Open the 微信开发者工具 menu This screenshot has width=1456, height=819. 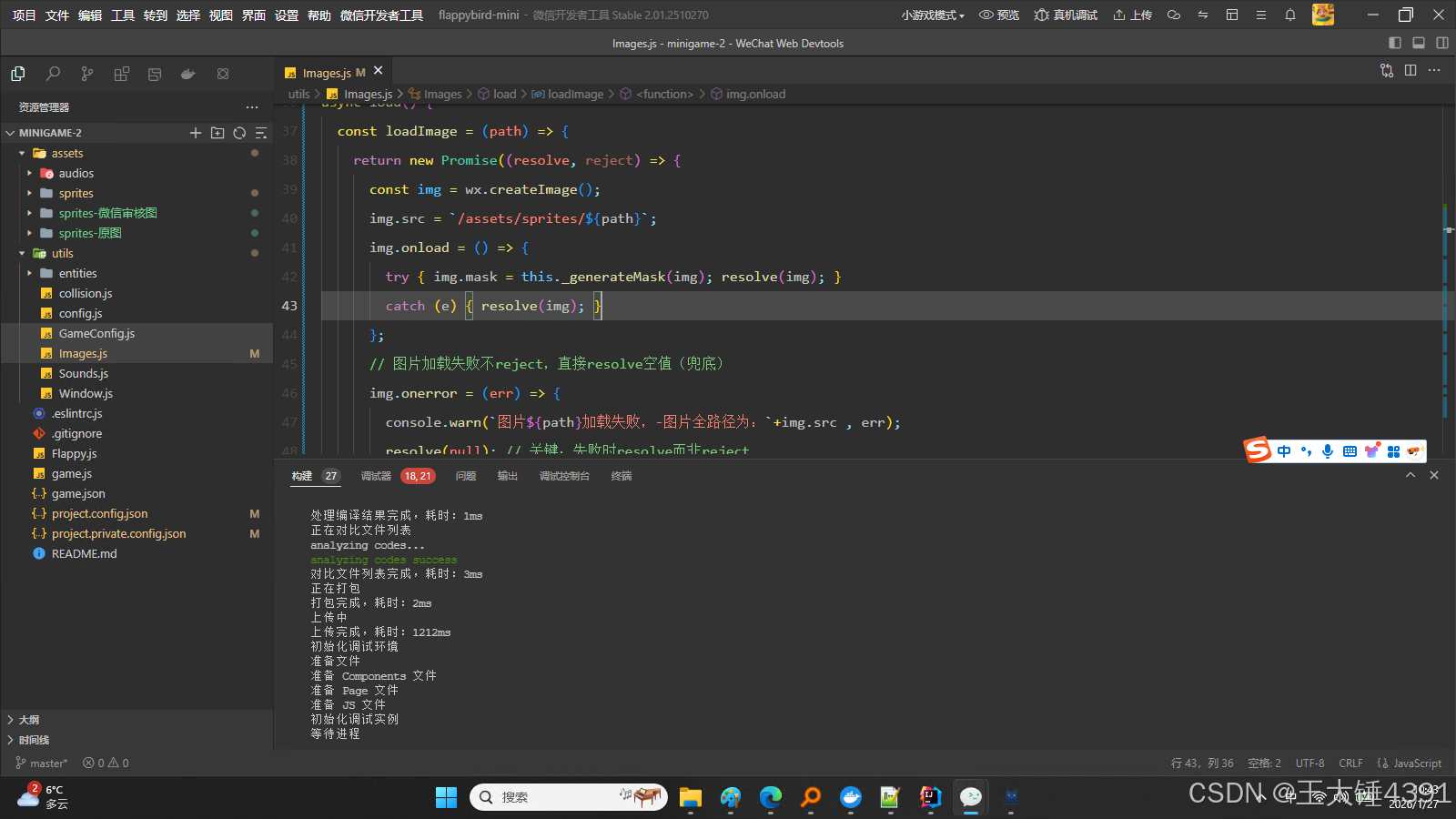click(x=382, y=15)
